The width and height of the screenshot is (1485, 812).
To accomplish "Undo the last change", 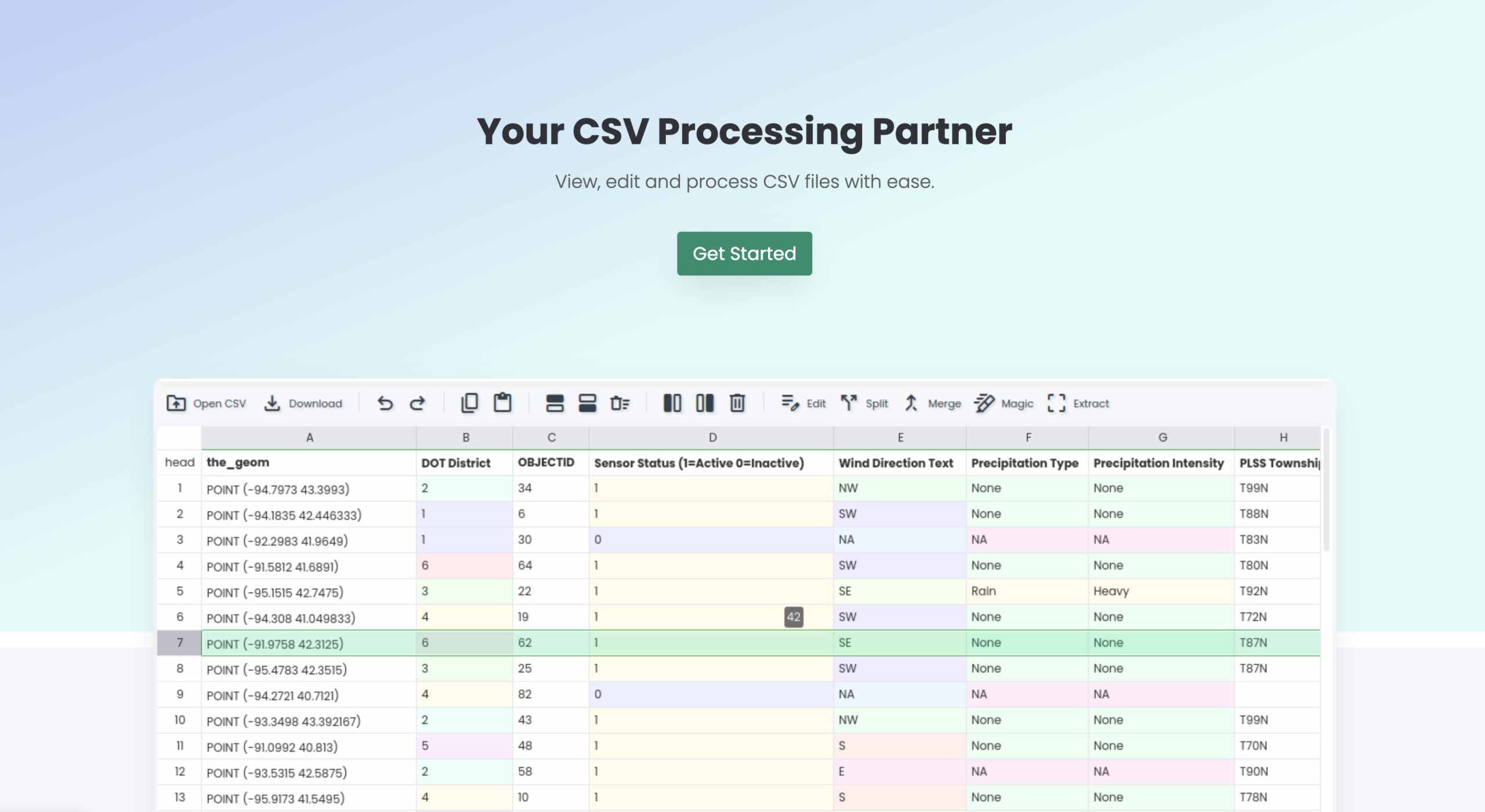I will pyautogui.click(x=386, y=403).
